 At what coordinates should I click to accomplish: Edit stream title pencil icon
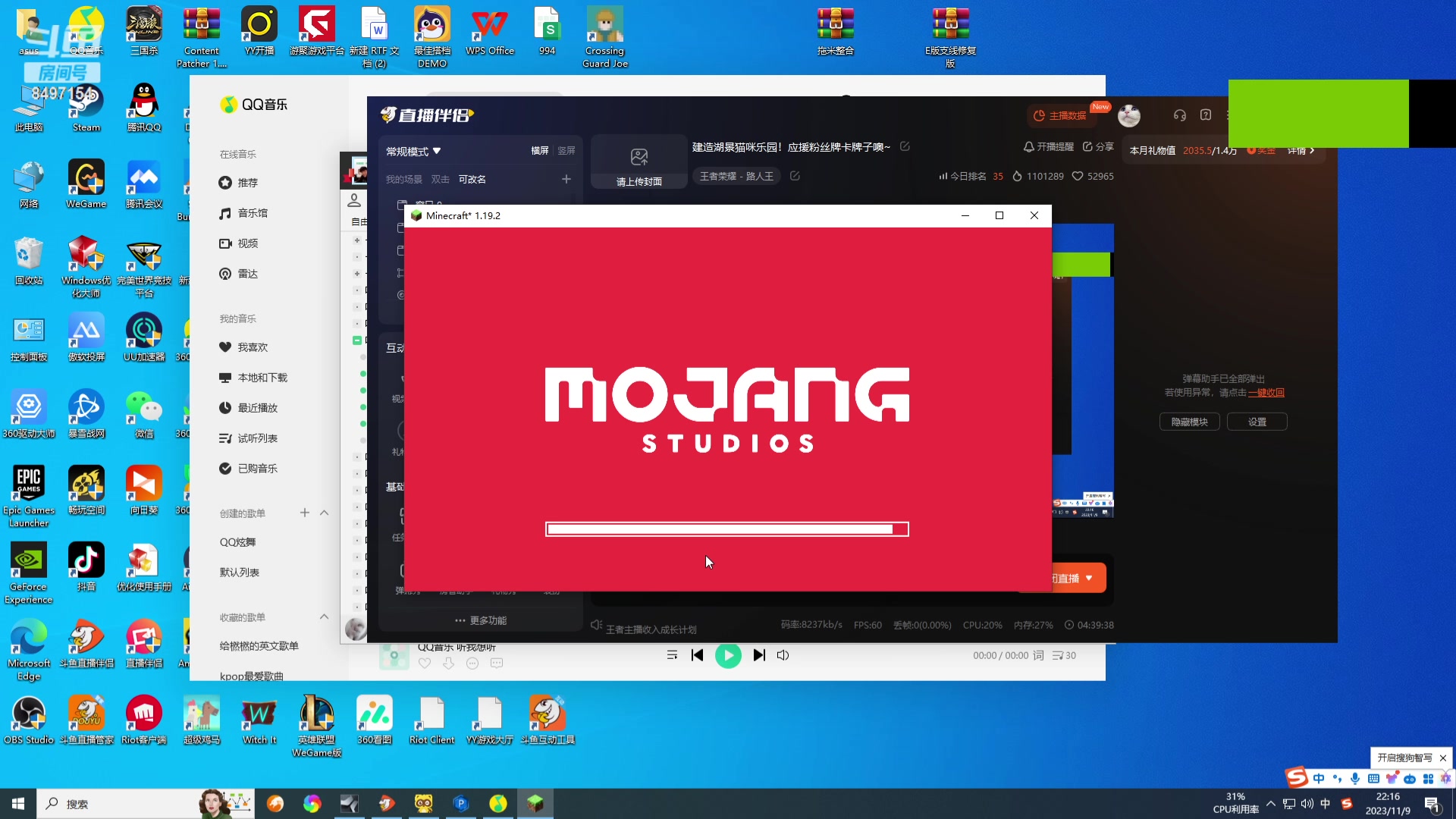pos(905,146)
